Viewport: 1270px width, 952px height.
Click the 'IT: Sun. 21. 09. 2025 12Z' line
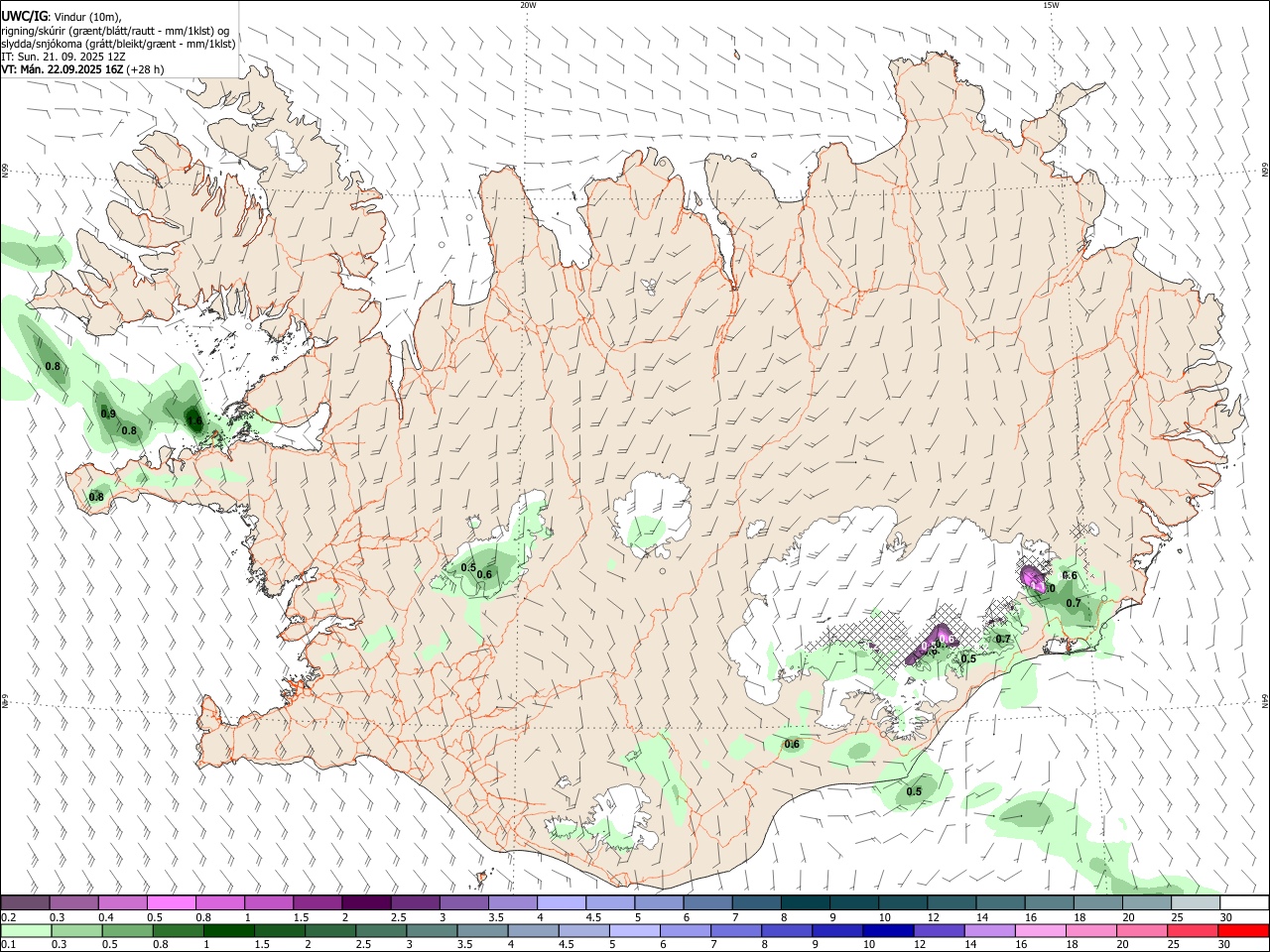coord(63,57)
